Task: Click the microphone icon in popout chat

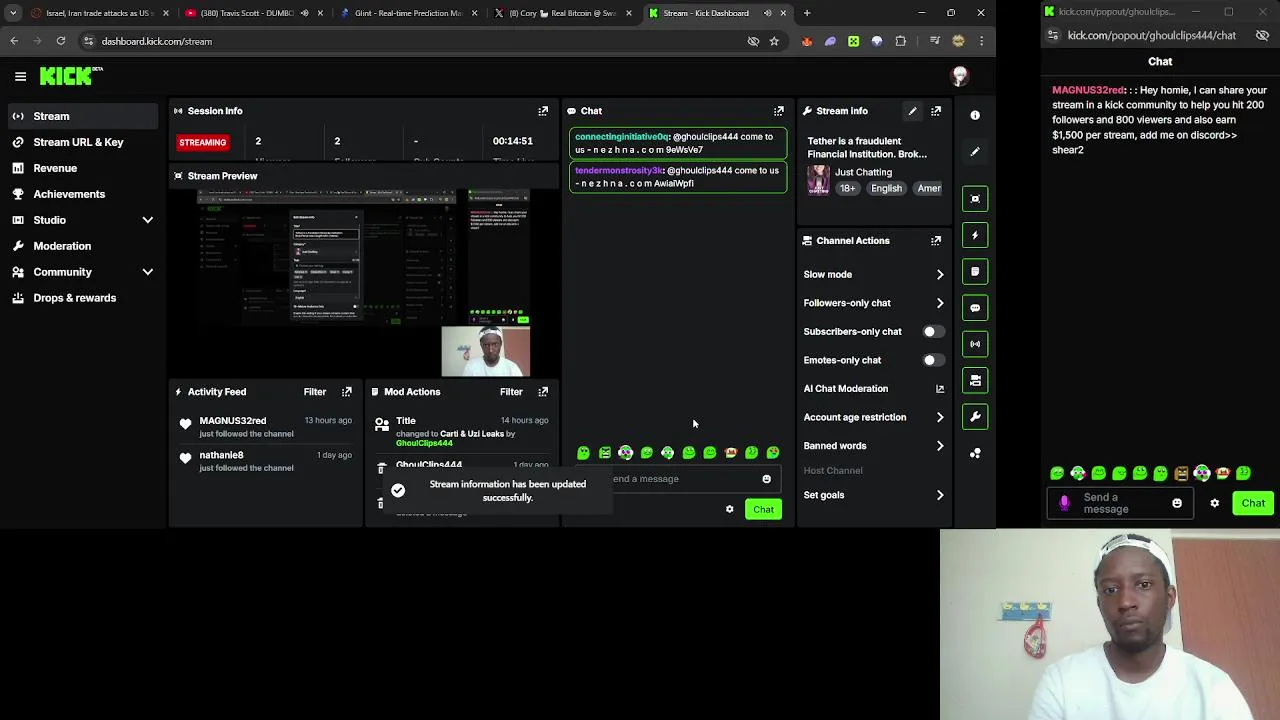Action: [x=1064, y=503]
